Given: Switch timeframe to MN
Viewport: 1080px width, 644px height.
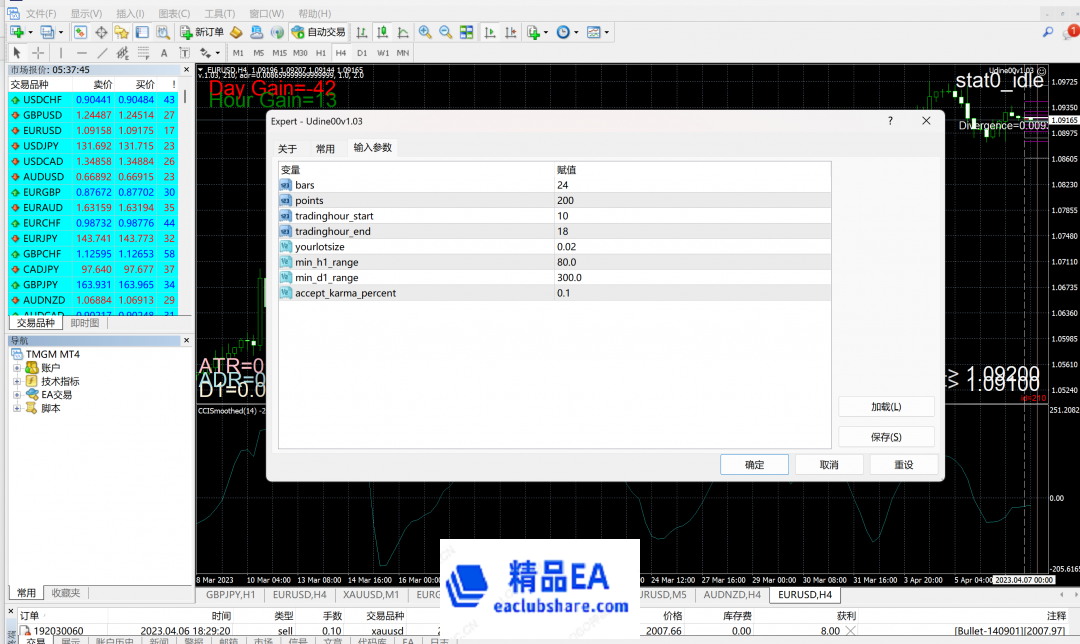Looking at the screenshot, I should (403, 53).
